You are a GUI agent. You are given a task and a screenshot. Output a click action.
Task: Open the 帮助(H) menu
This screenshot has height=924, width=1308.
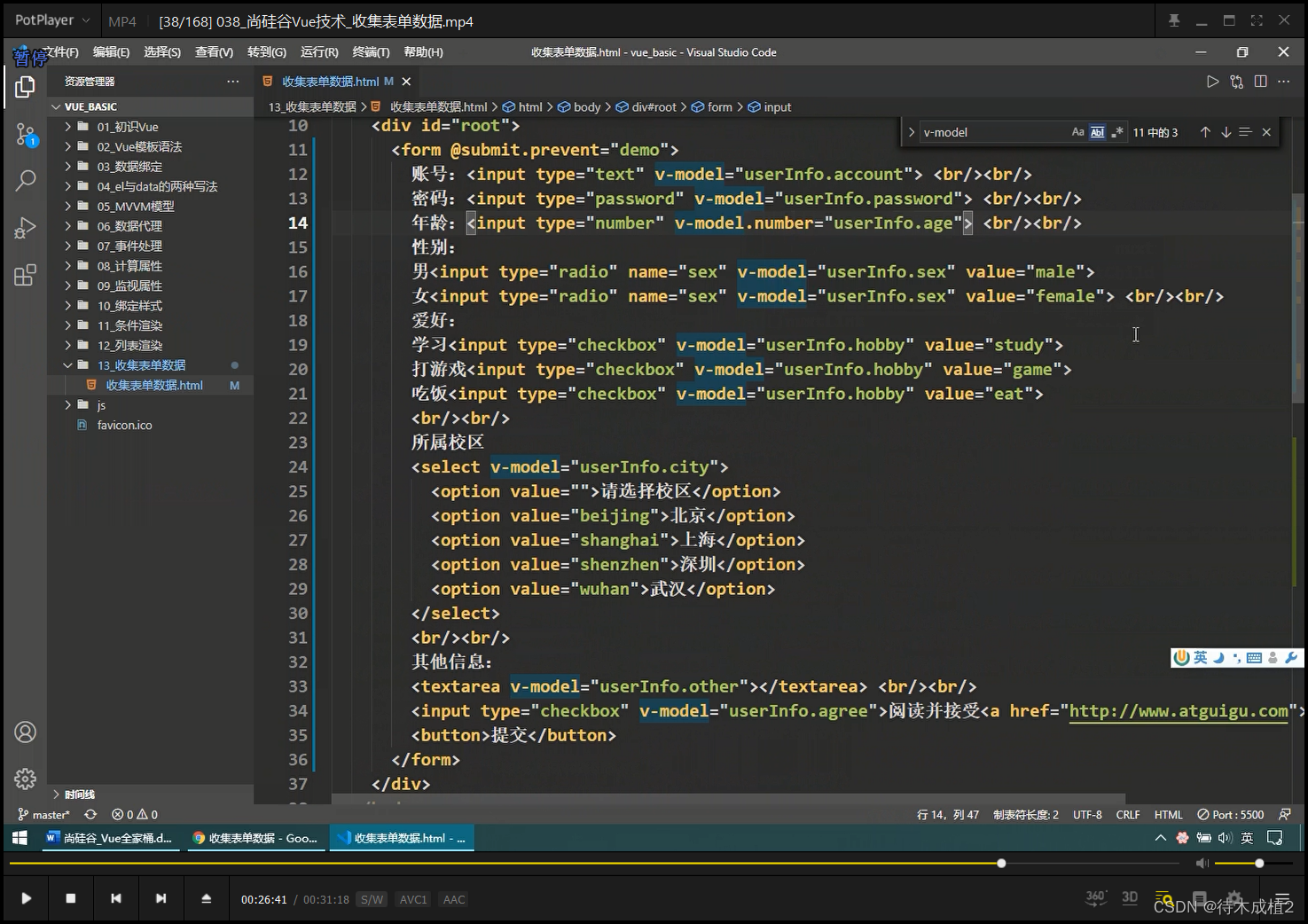pos(423,52)
